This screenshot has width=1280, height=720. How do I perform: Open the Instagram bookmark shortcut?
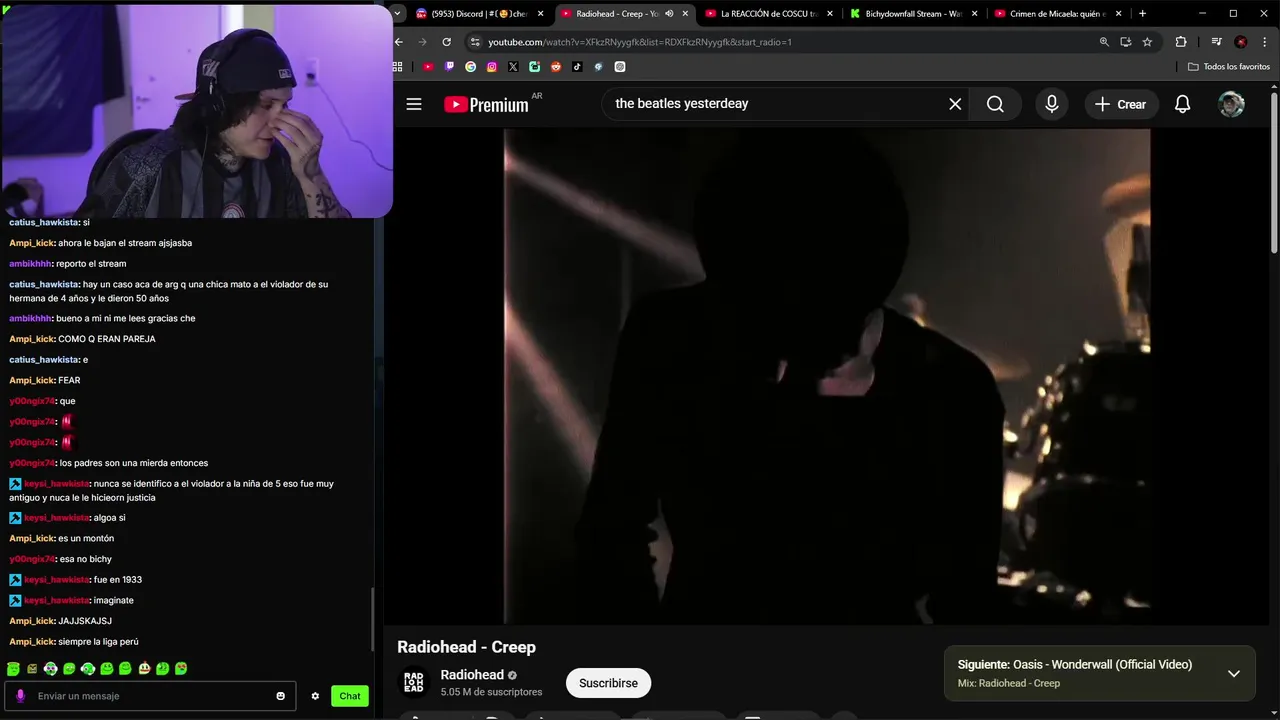[492, 67]
